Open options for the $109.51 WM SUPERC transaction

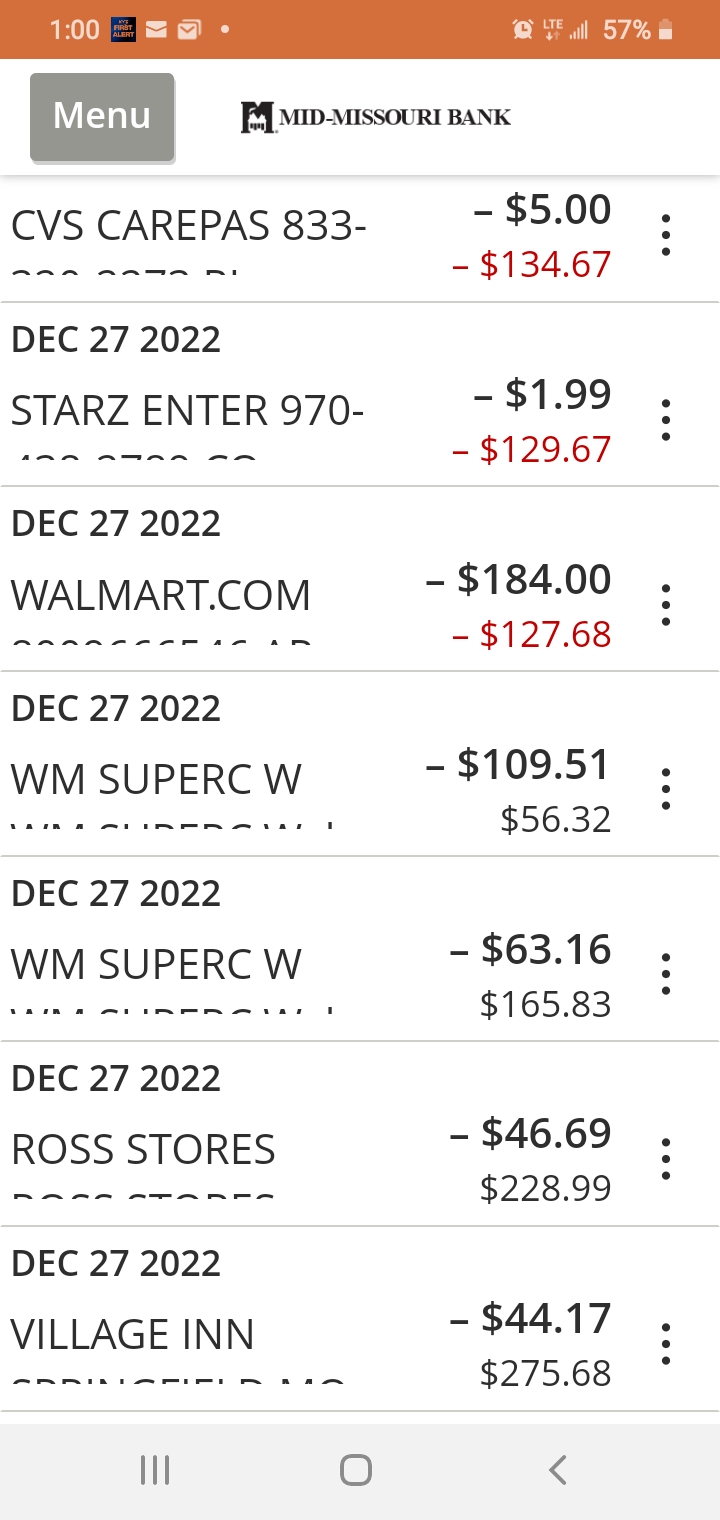[x=666, y=790]
